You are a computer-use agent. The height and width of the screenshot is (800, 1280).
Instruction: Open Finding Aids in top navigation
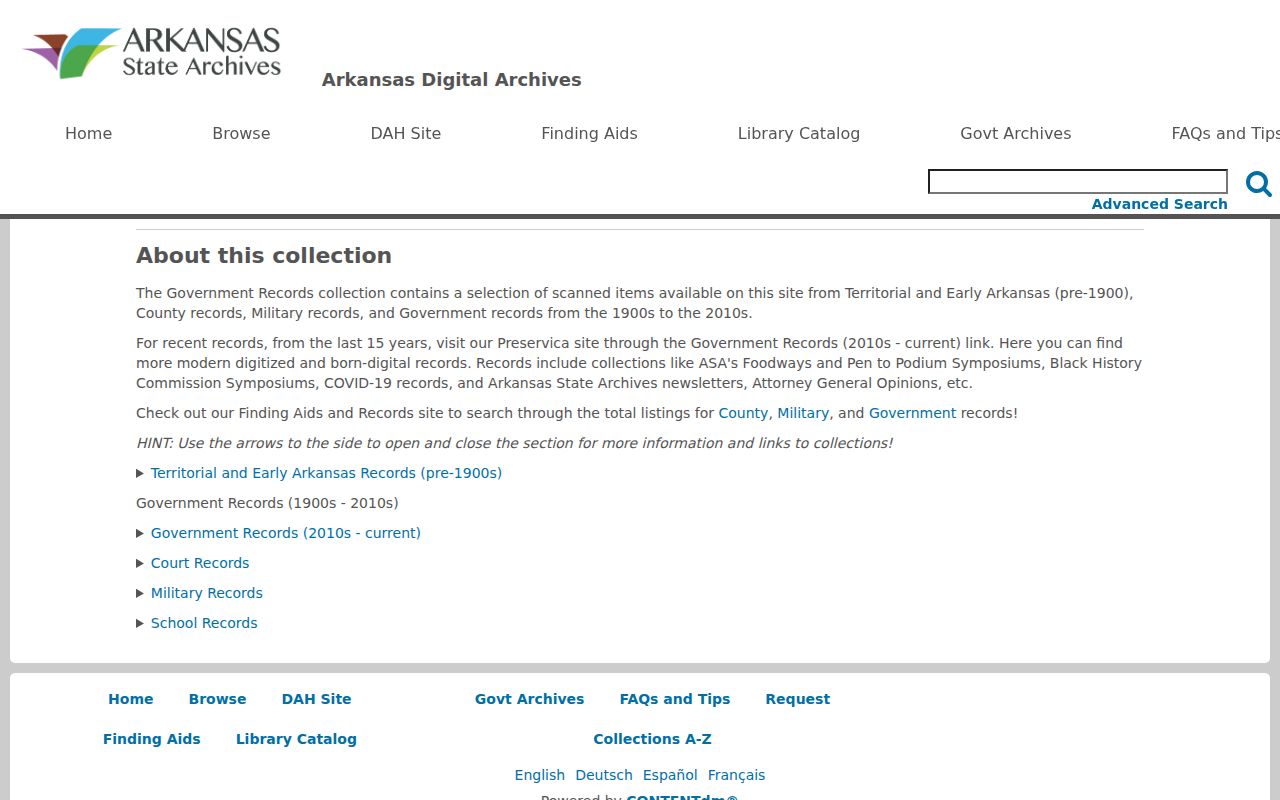coord(589,133)
